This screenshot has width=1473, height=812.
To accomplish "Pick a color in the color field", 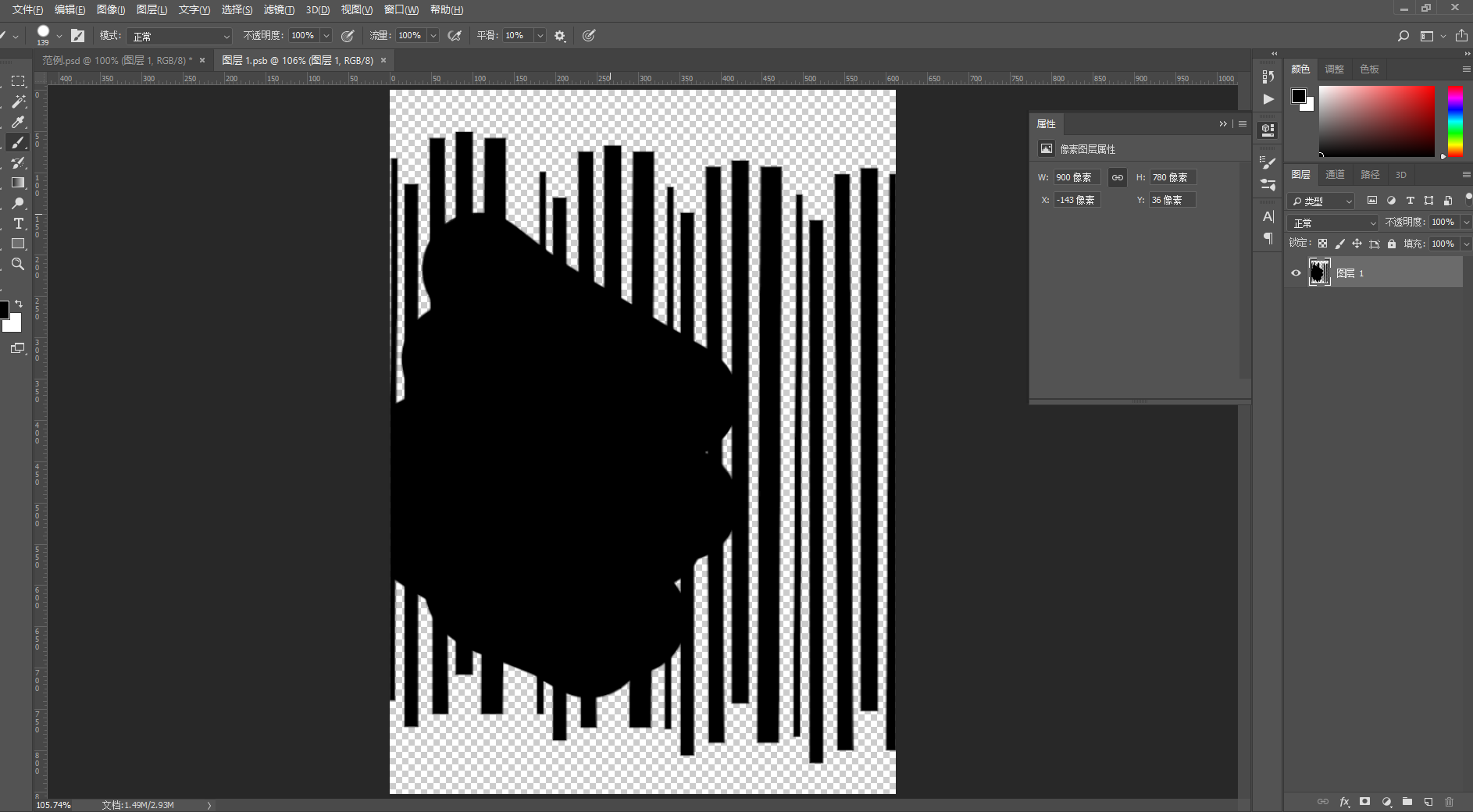I will (1377, 121).
